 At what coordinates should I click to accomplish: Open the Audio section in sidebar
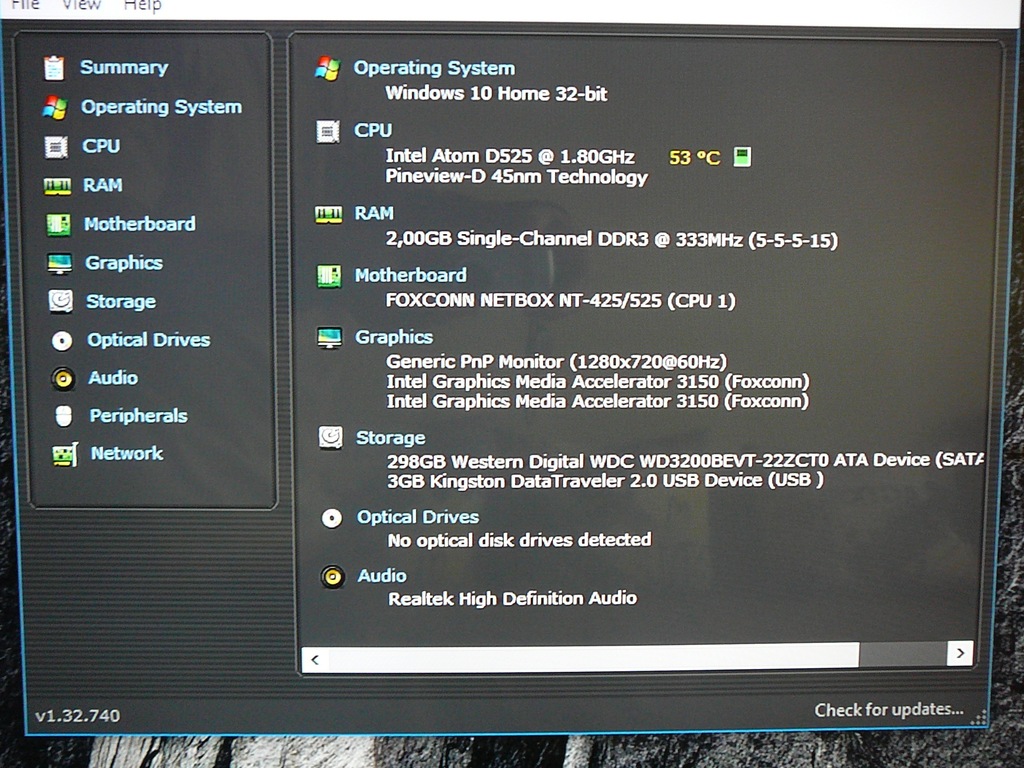coord(113,378)
